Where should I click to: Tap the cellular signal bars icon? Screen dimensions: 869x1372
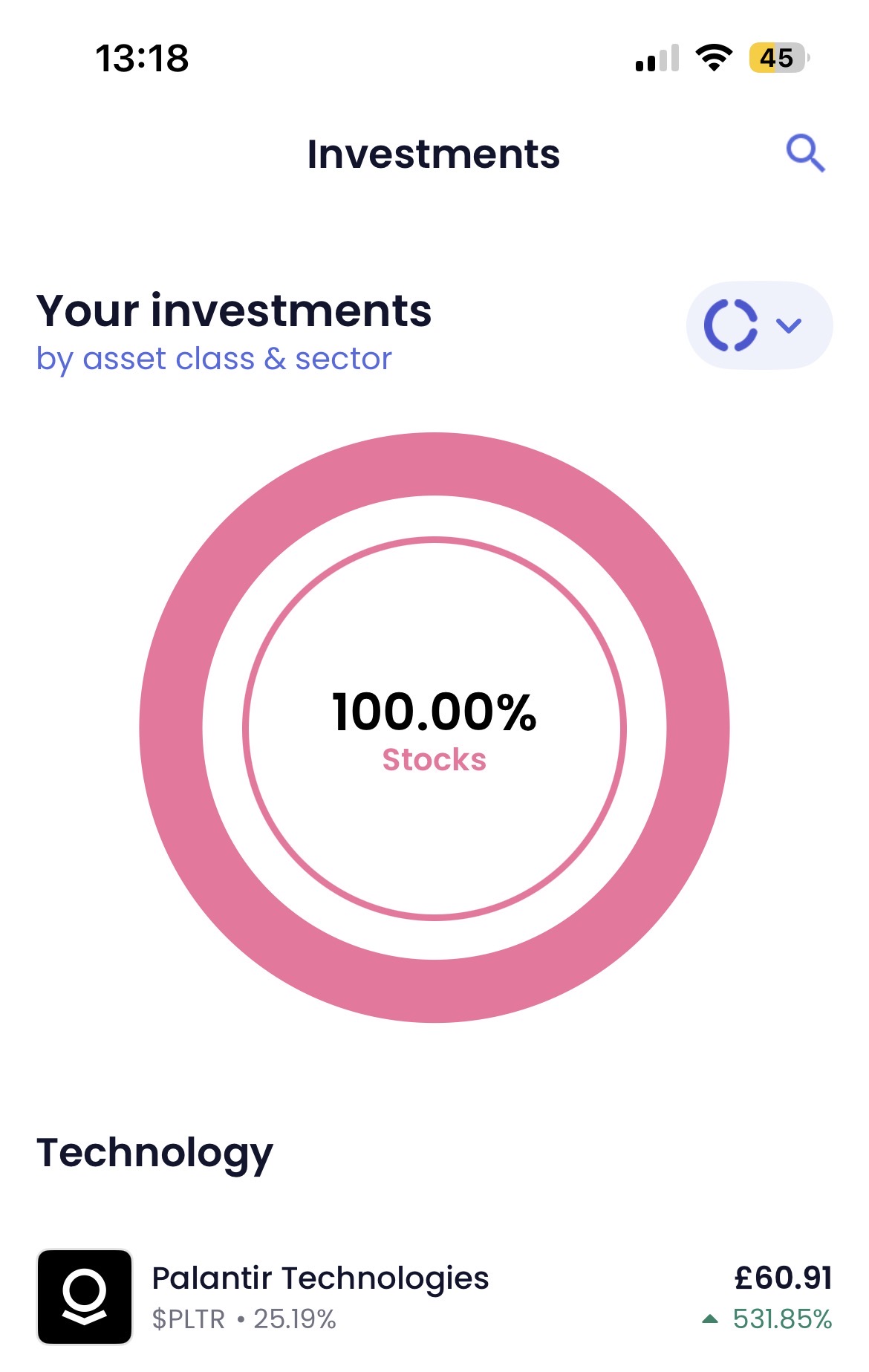click(x=657, y=58)
